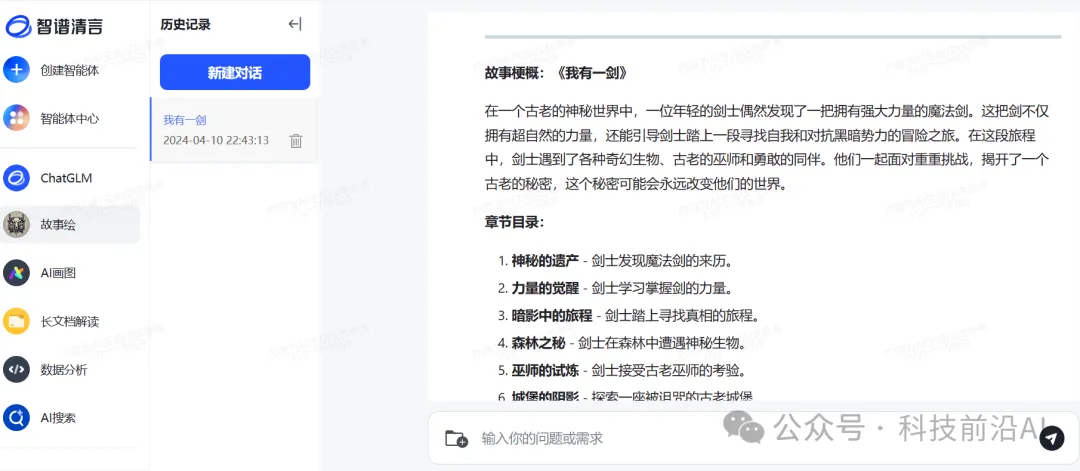Click the 数据分析 code icon
The width and height of the screenshot is (1080, 471).
coord(17,369)
